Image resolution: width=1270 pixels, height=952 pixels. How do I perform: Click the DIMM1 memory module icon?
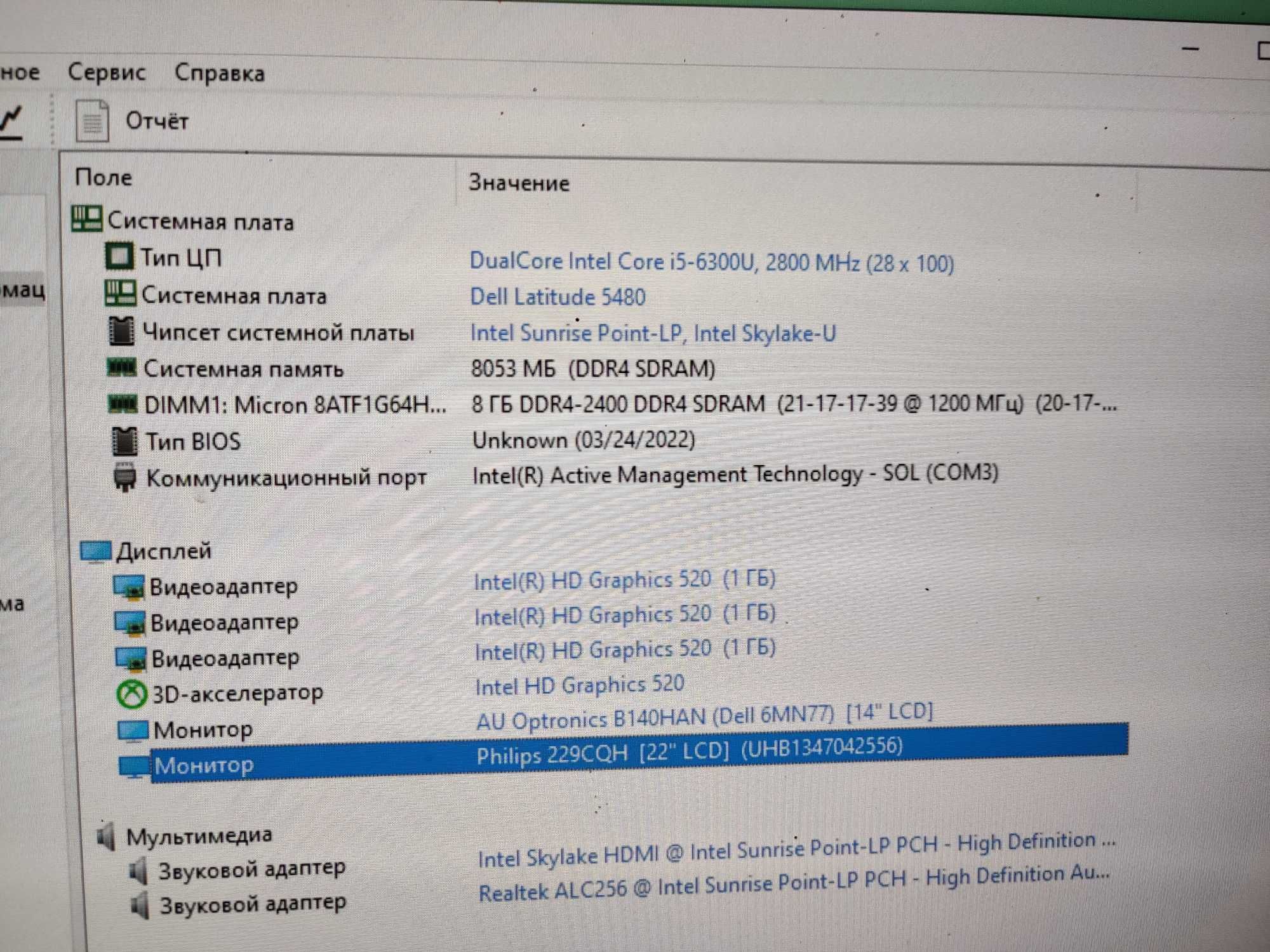(123, 404)
